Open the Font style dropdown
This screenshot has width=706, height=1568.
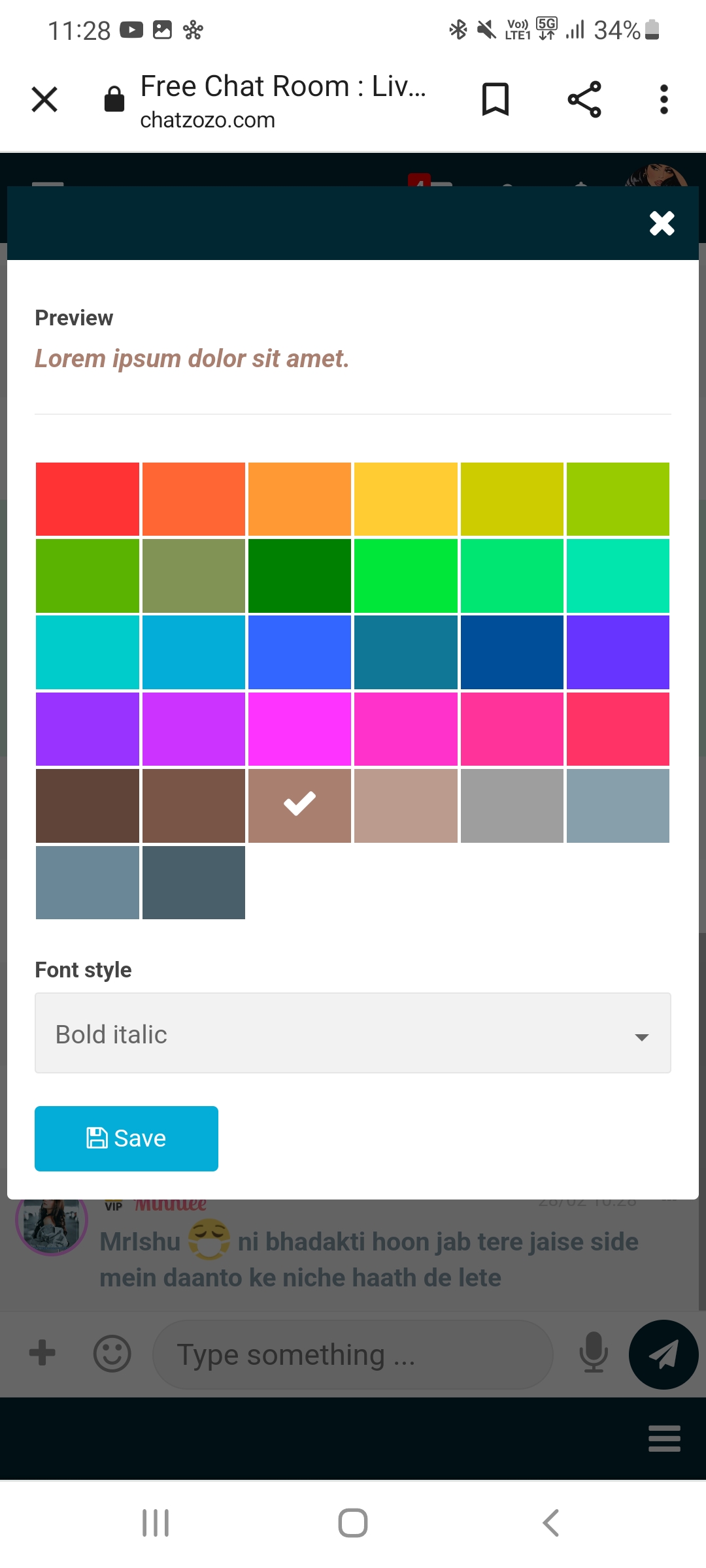353,1033
